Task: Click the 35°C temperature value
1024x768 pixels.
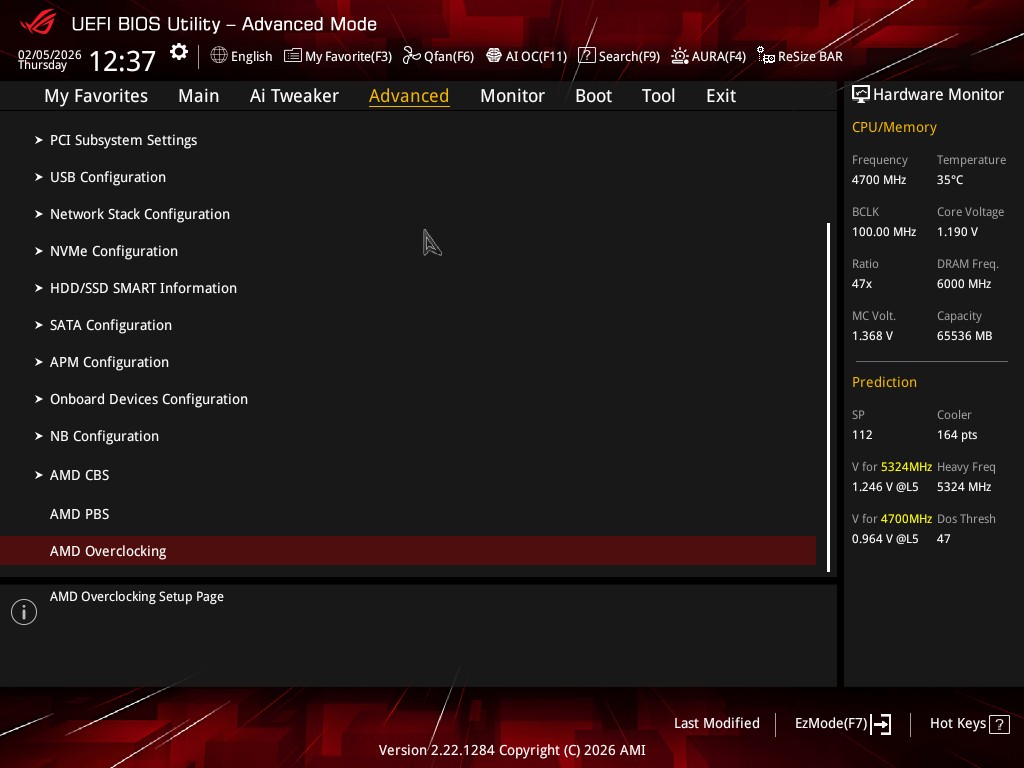Action: click(950, 180)
